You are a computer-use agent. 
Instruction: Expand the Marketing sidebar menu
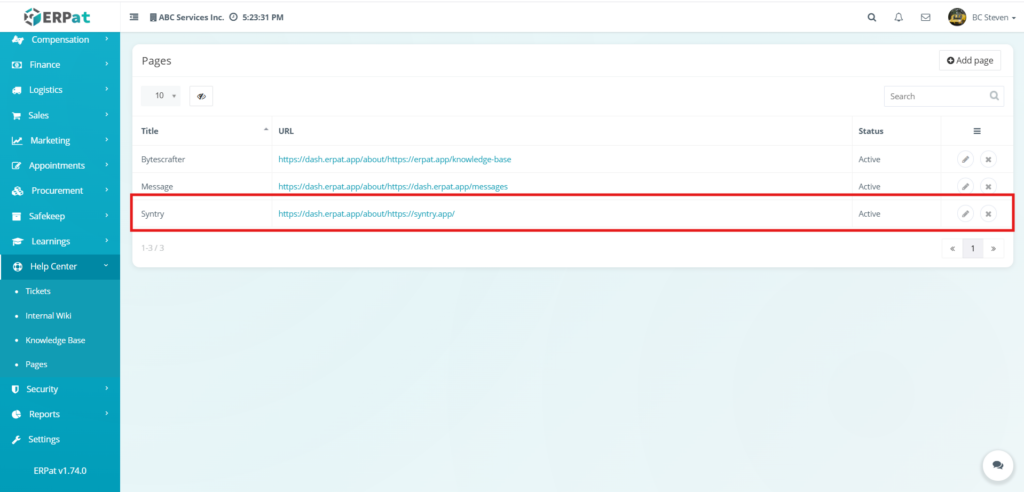point(59,140)
